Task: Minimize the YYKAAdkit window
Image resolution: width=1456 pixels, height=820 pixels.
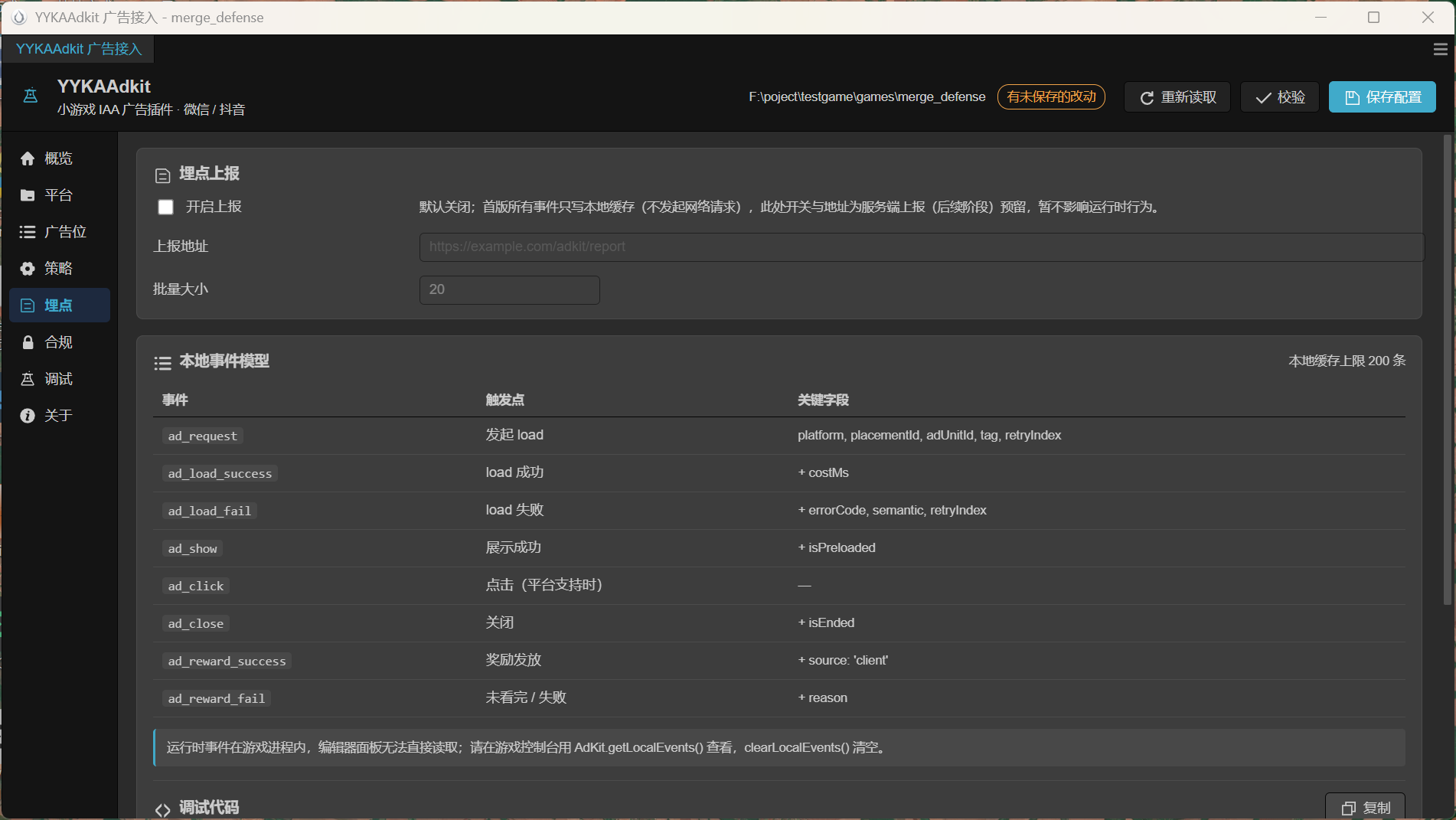Action: coord(1321,18)
